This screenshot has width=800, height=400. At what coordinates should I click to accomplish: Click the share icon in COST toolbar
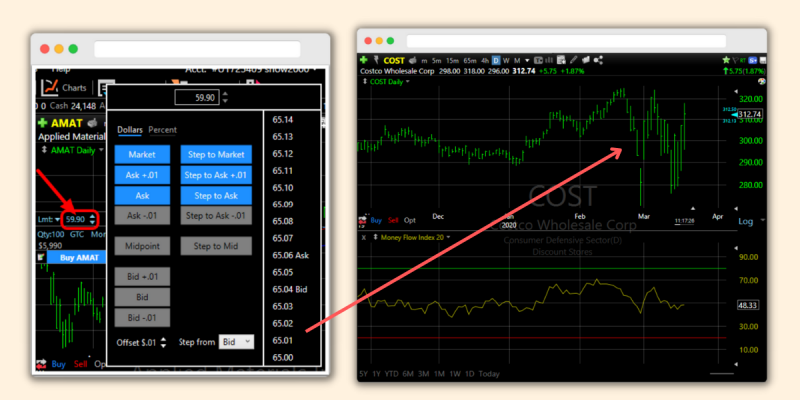pyautogui.click(x=598, y=60)
